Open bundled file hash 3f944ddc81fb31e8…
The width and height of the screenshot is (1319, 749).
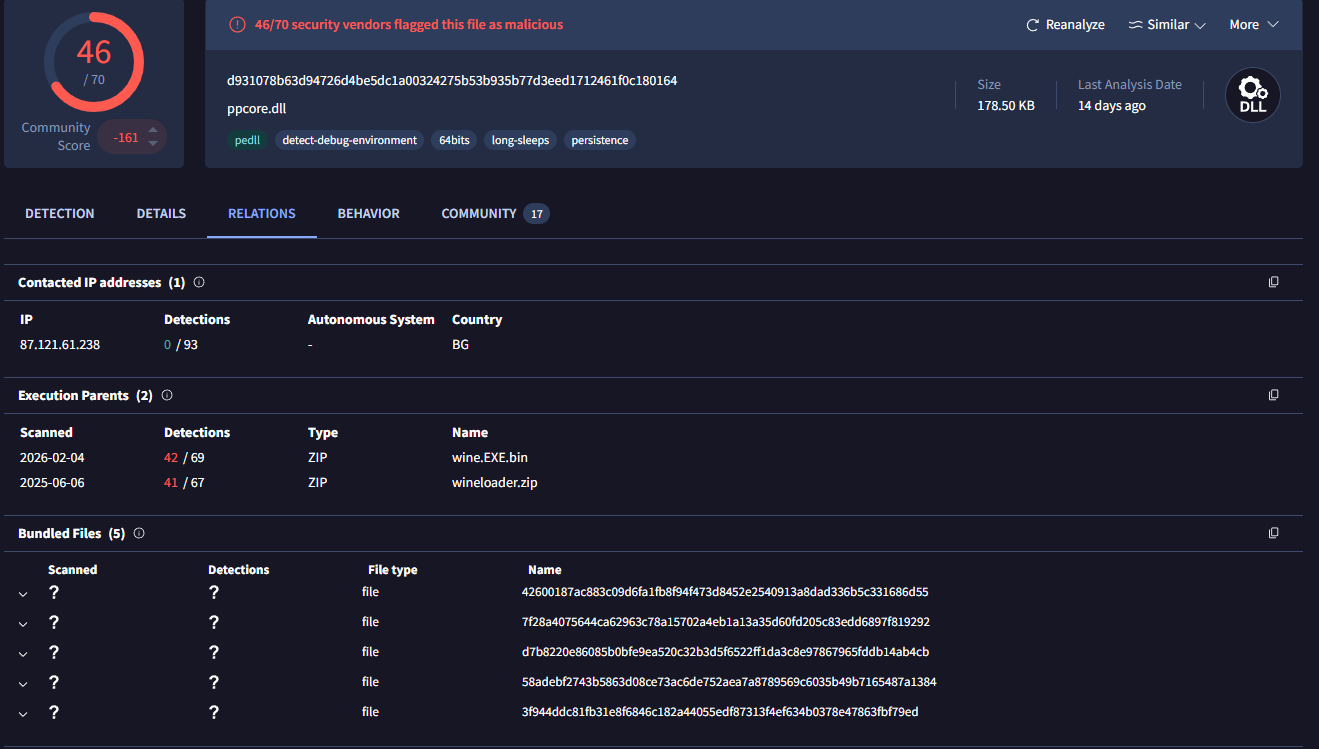(x=720, y=712)
